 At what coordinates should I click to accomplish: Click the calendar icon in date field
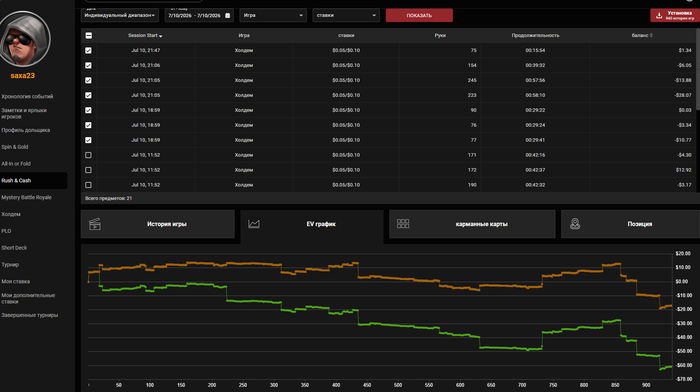[x=227, y=15]
